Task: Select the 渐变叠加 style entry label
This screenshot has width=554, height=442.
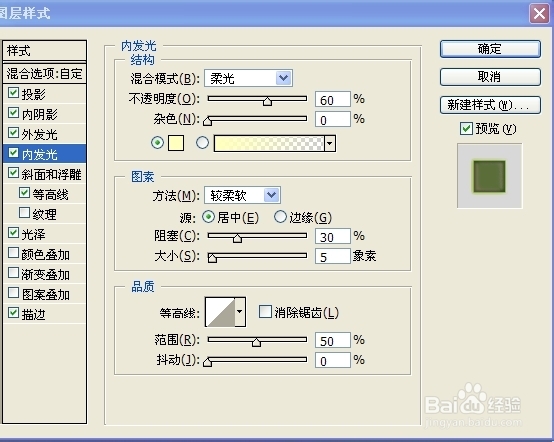Action: (46, 275)
